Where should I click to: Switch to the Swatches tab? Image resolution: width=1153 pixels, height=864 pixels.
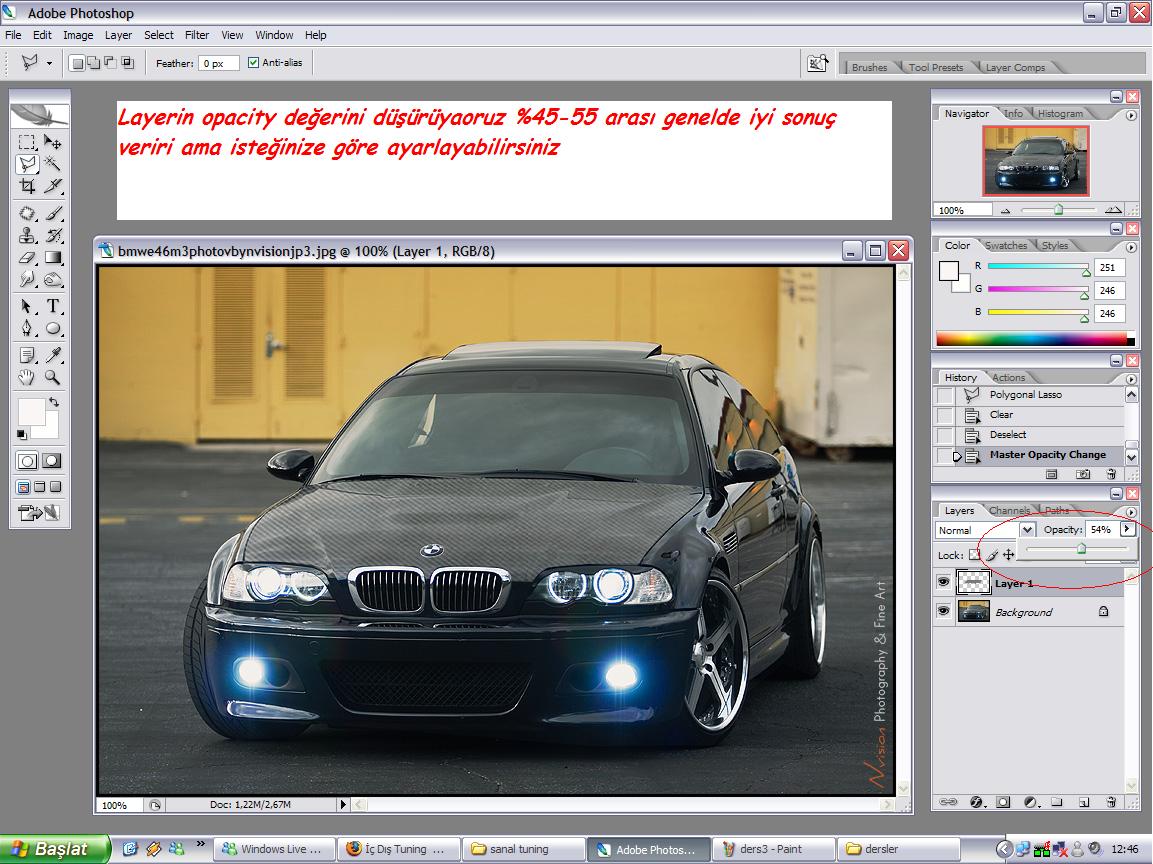(1005, 246)
